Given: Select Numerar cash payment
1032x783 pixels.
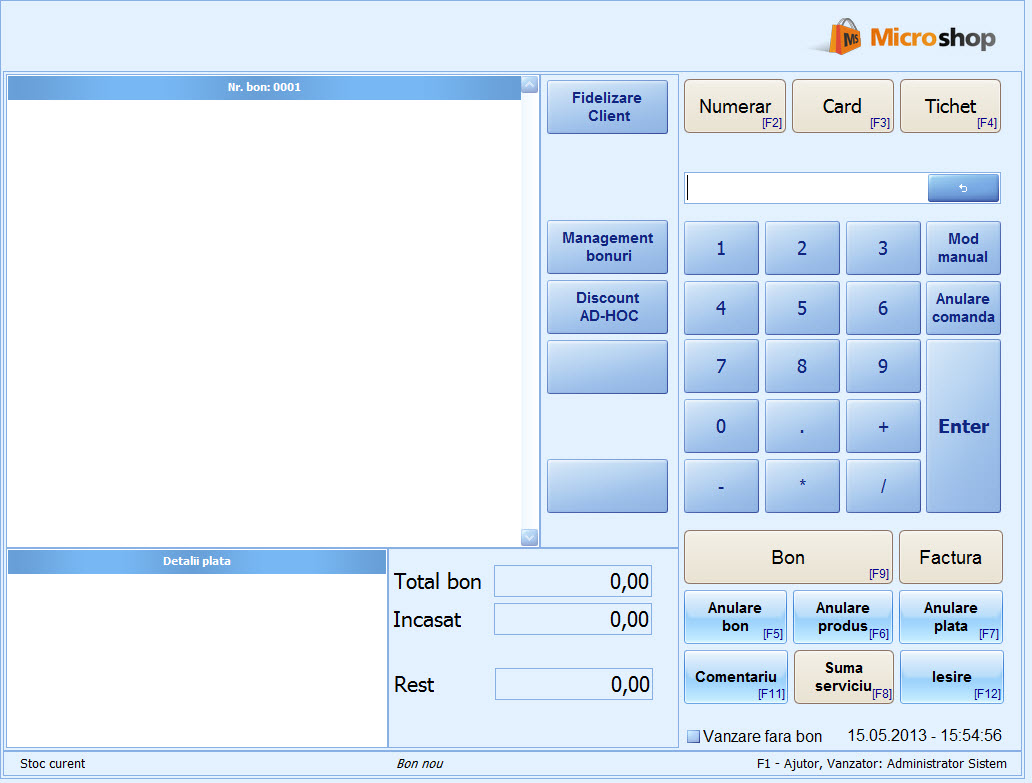Looking at the screenshot, I should pyautogui.click(x=735, y=107).
